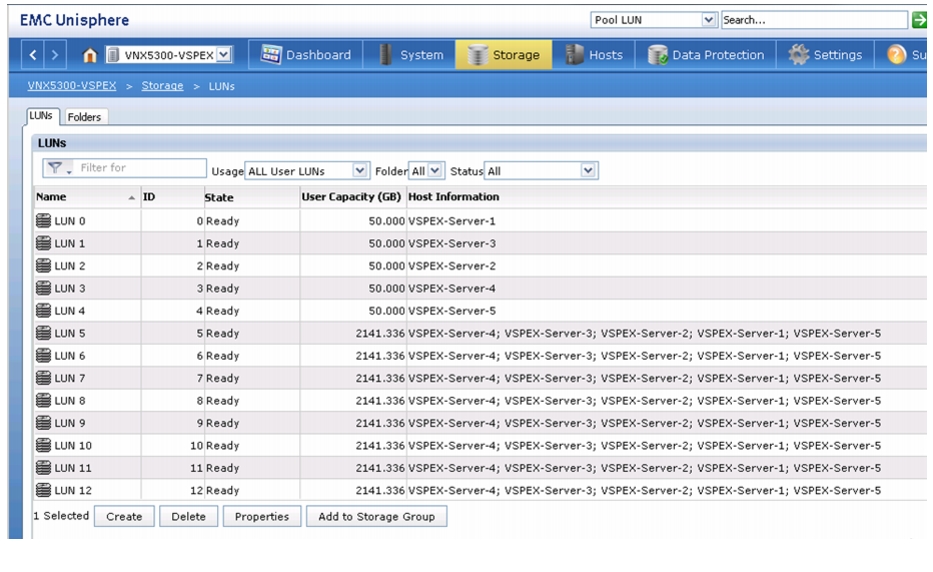Open the Settings gear menu

tap(825, 55)
